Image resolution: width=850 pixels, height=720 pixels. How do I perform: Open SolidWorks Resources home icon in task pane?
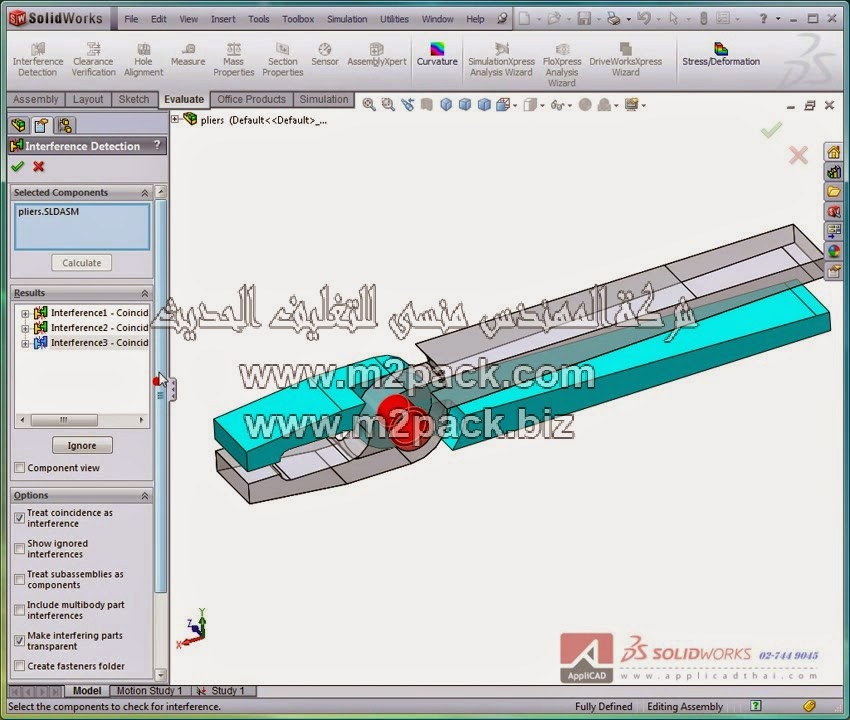[834, 151]
